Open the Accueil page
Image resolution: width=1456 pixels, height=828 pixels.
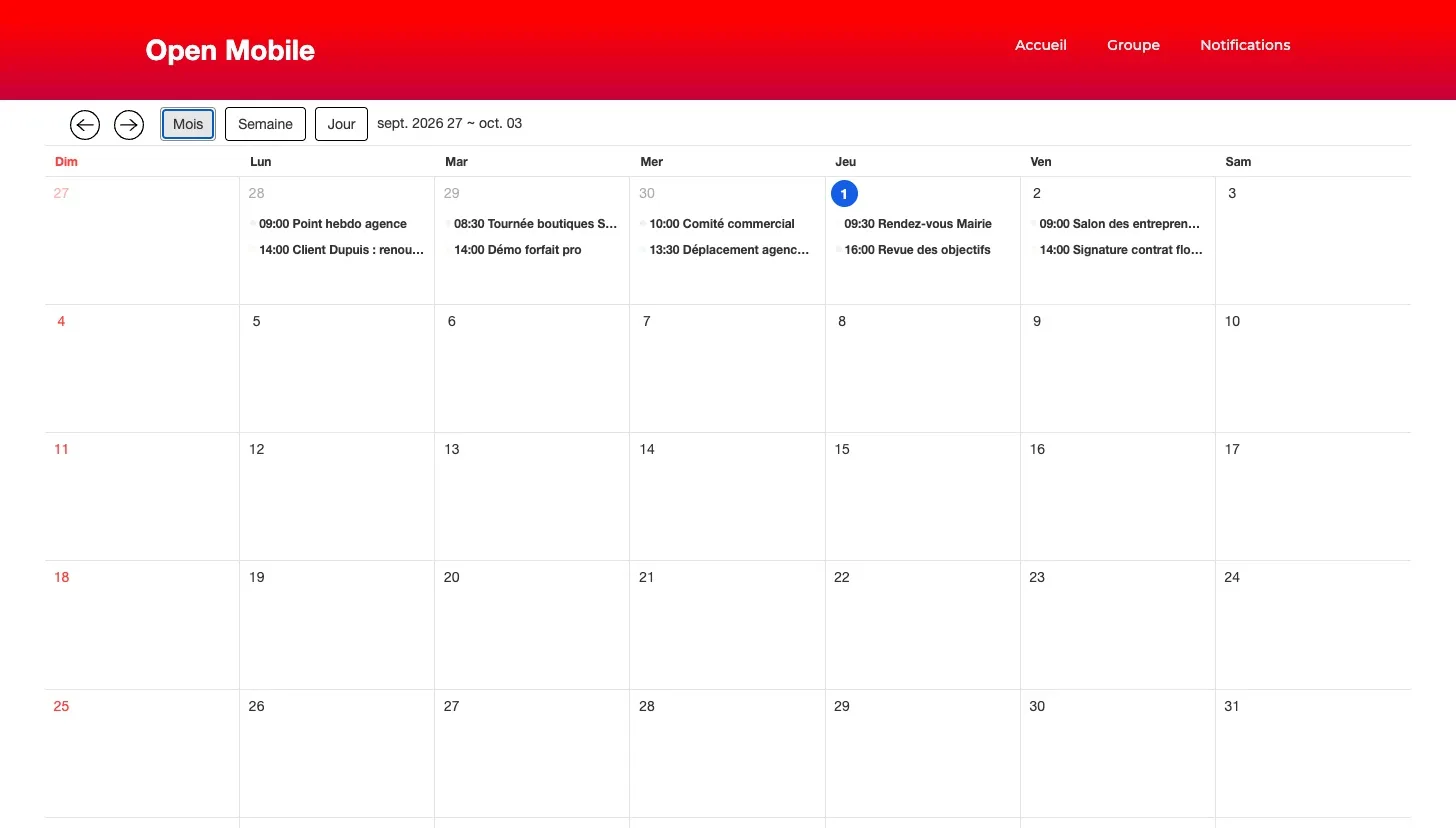click(x=1041, y=45)
